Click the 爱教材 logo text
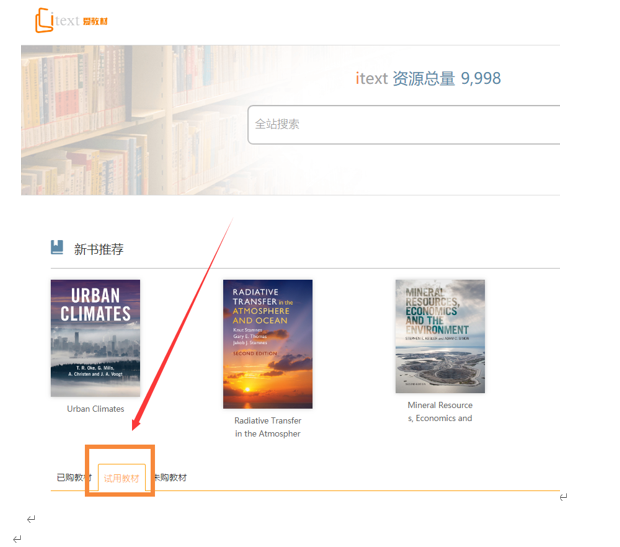 (95, 21)
